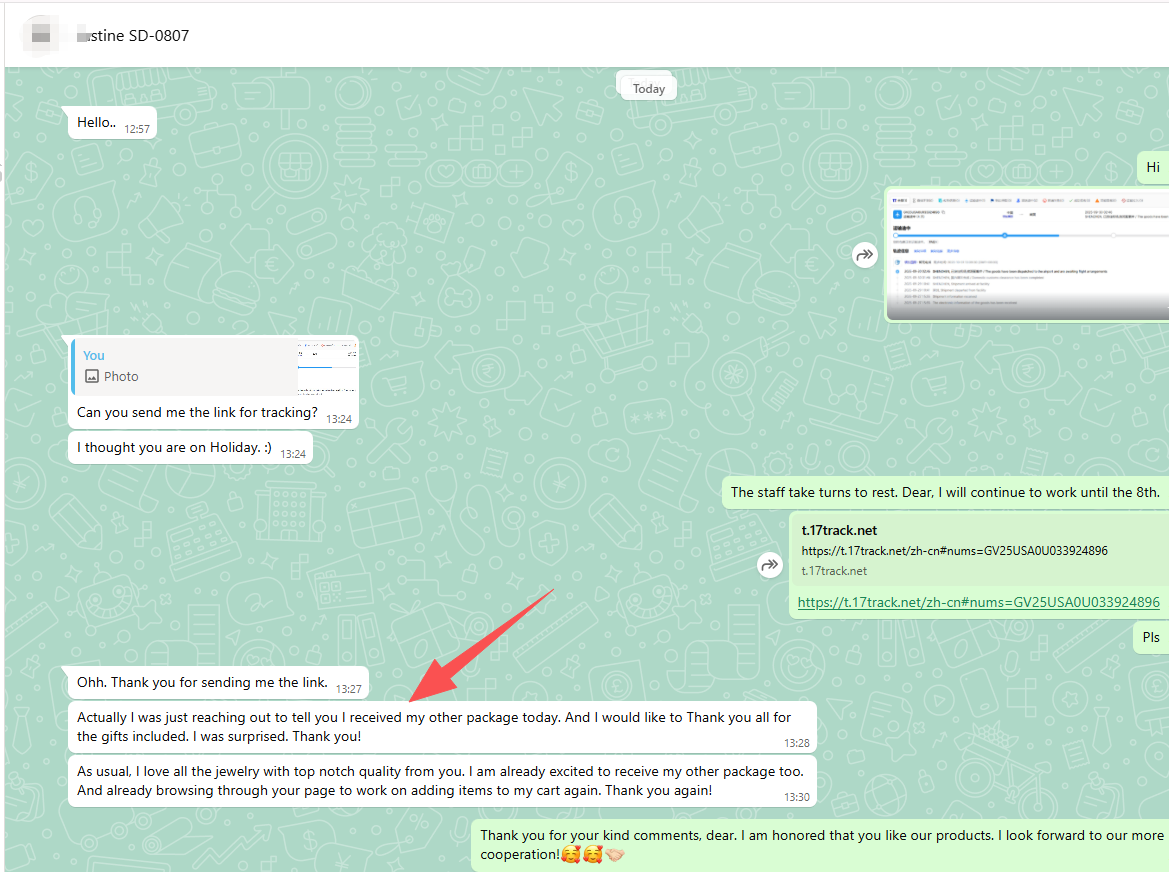Click the t.17track.net link preview title

pyautogui.click(x=839, y=531)
